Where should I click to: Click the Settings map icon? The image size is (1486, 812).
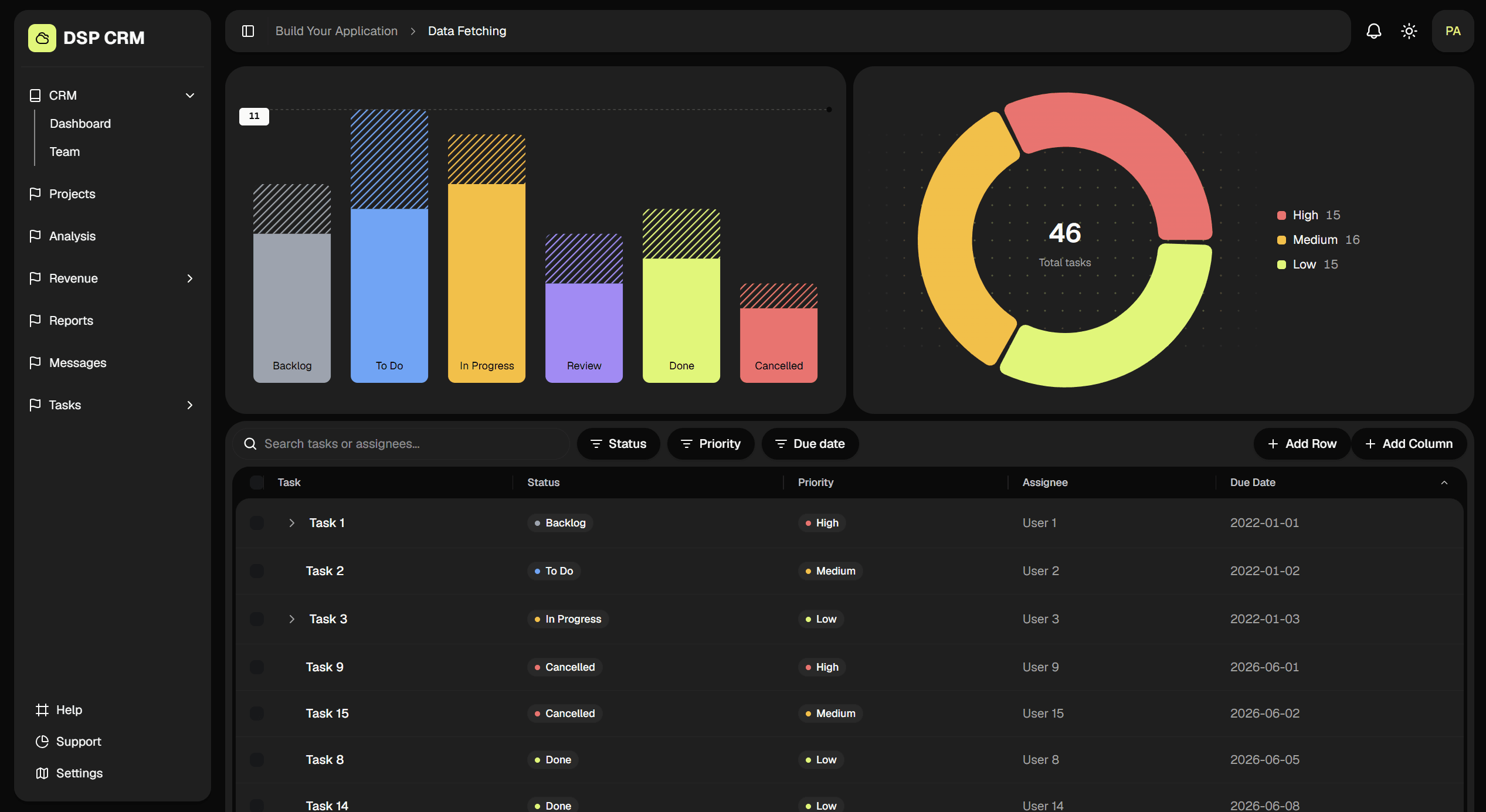point(42,773)
